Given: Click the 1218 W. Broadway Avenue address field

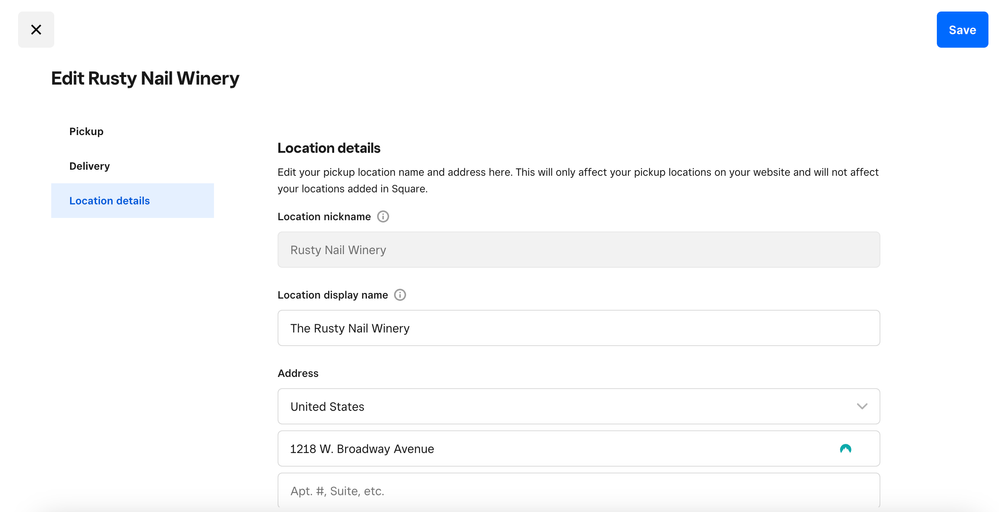Looking at the screenshot, I should (x=550, y=449).
